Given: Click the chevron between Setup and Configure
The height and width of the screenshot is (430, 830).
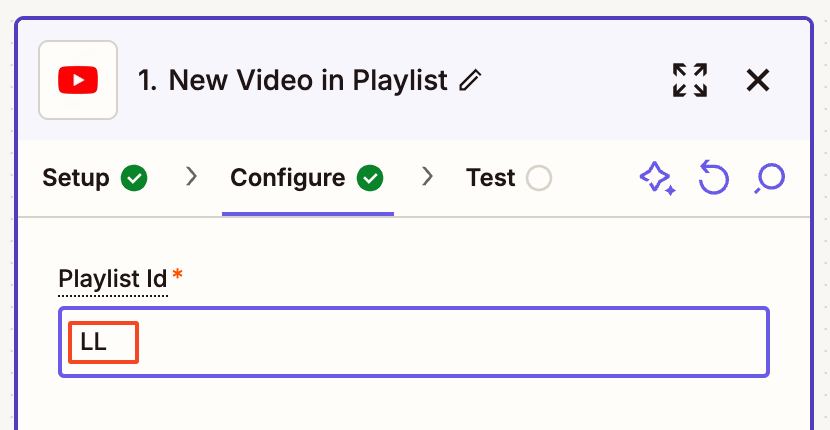Looking at the screenshot, I should 192,178.
